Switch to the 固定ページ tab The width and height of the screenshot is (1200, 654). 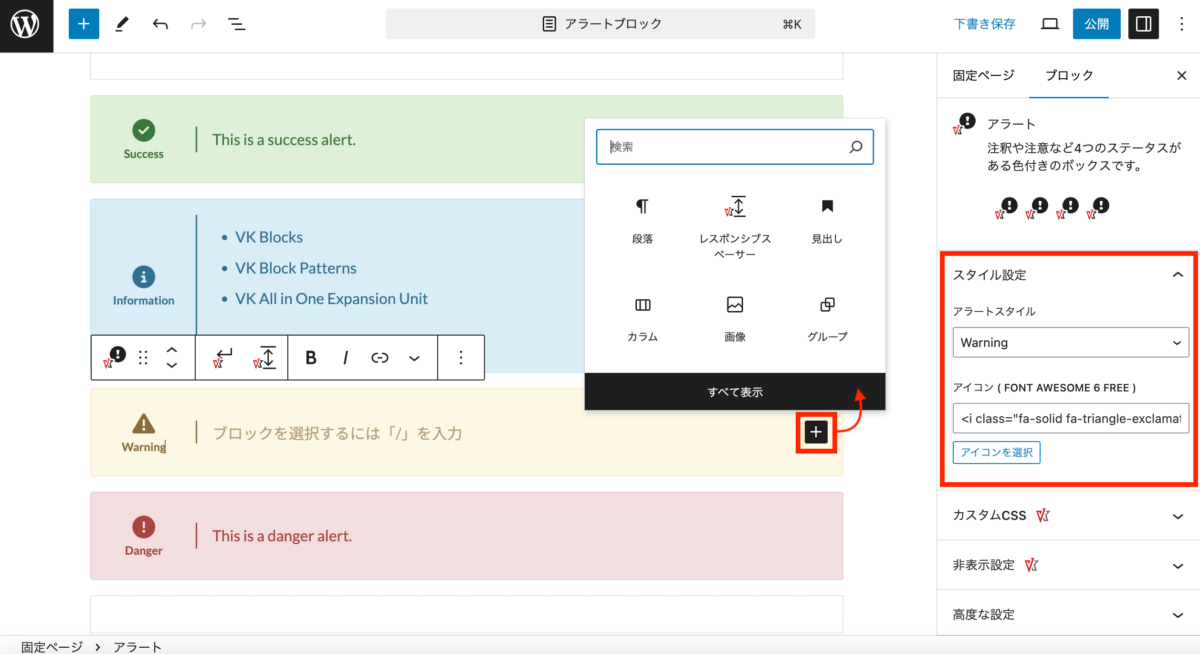tap(983, 75)
